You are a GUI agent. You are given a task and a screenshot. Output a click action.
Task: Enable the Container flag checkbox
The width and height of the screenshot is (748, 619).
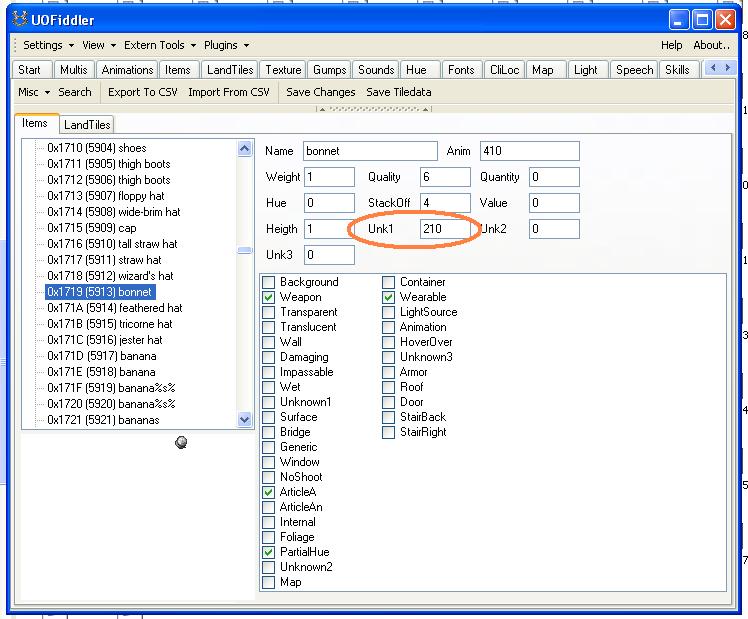[x=388, y=282]
